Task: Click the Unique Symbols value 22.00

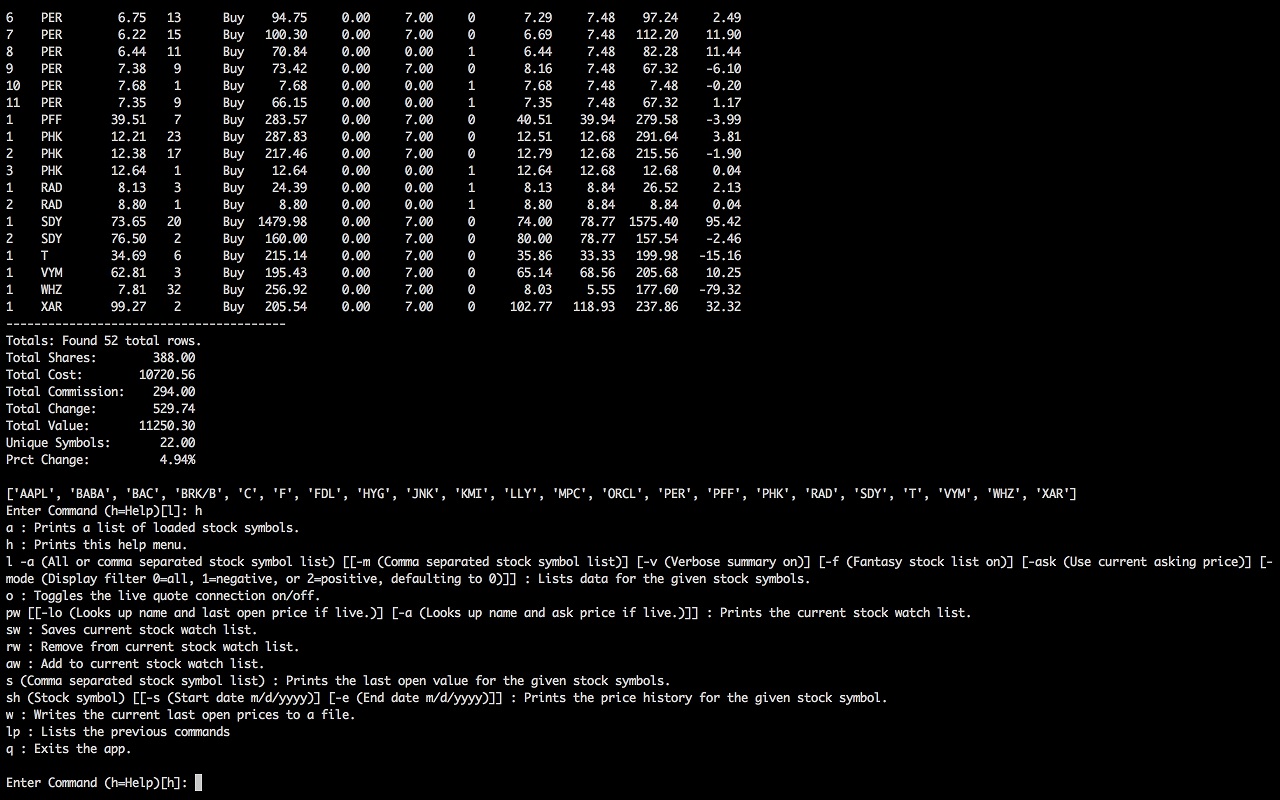Action: [x=178, y=443]
